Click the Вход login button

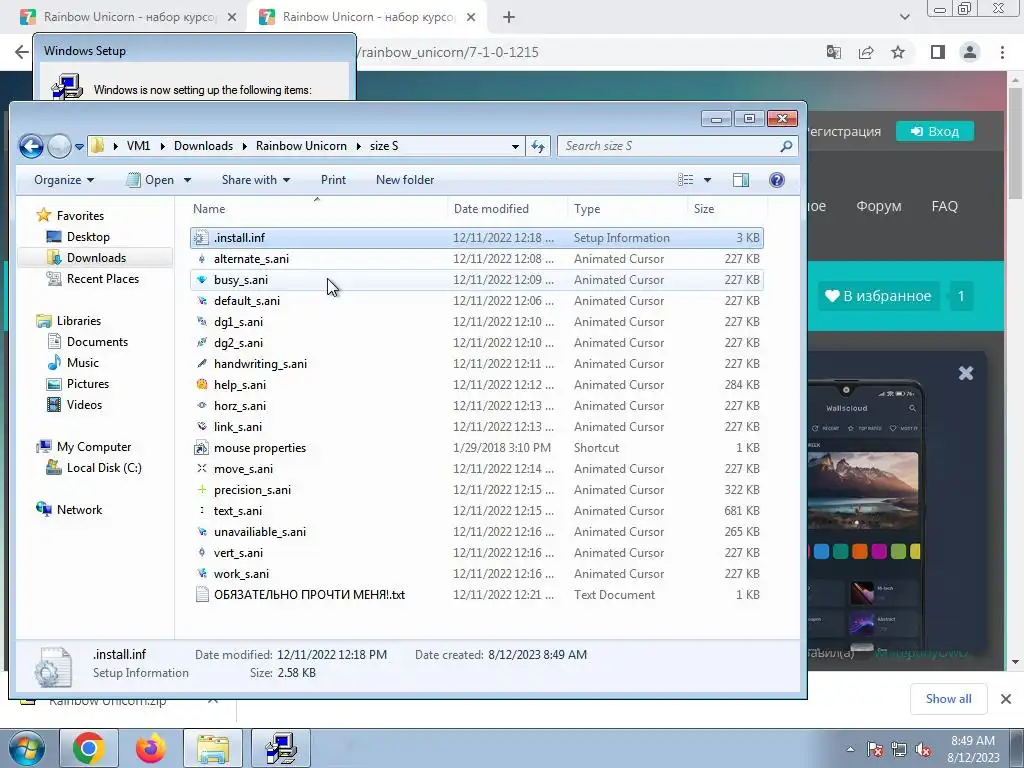pyautogui.click(x=935, y=131)
